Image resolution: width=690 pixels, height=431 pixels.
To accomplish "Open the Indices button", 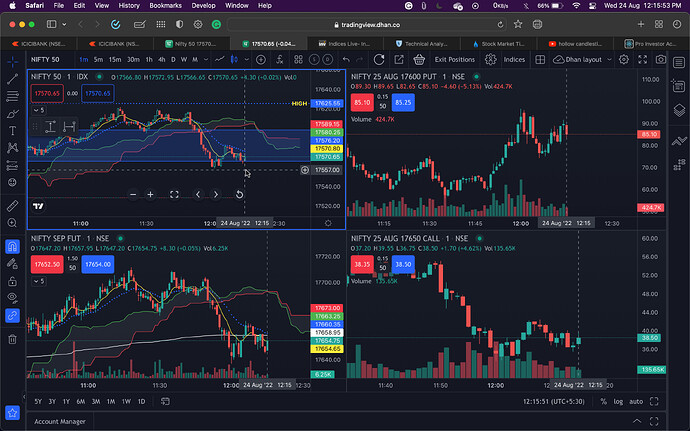I will [x=514, y=59].
